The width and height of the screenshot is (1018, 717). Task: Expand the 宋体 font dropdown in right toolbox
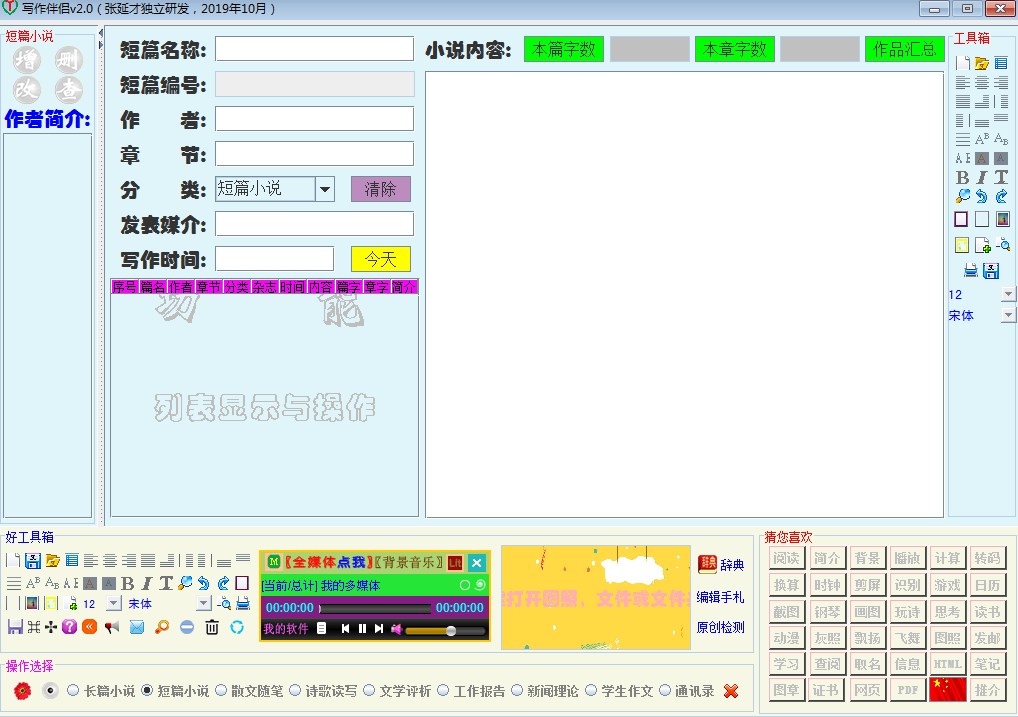click(1007, 315)
